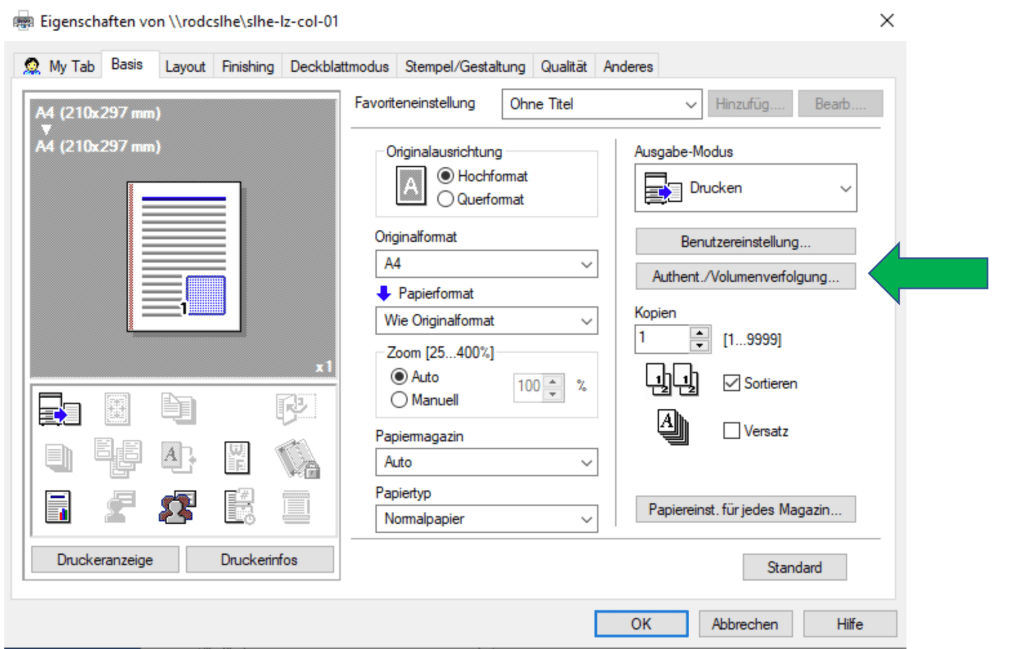This screenshot has width=1023, height=649.
Task: Expand the Ausgabe-Modus Drucken dropdown
Action: coord(745,188)
